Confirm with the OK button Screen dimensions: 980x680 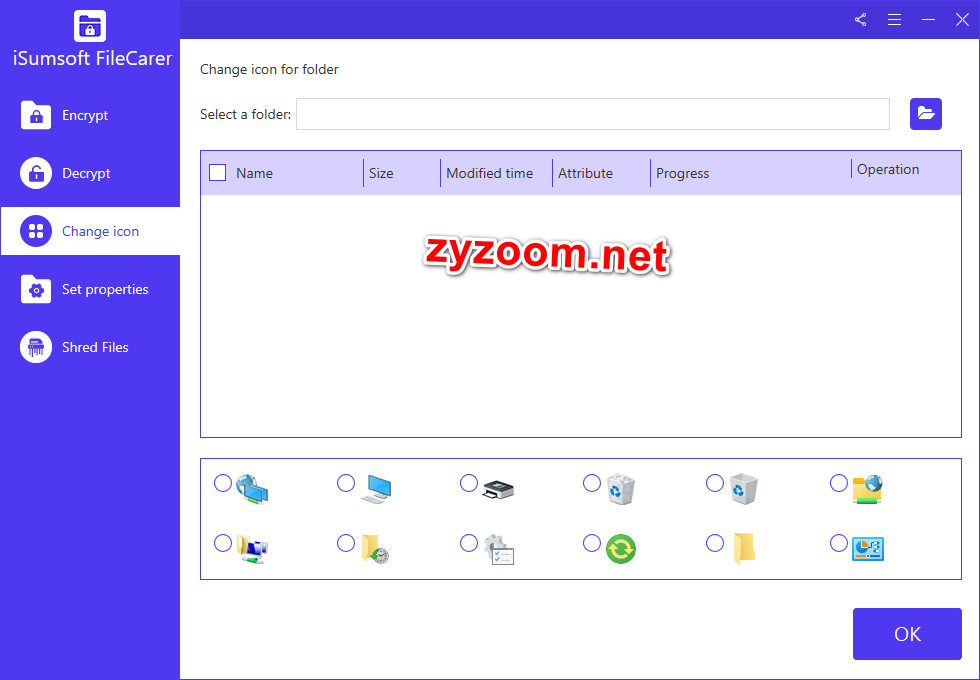coord(907,634)
